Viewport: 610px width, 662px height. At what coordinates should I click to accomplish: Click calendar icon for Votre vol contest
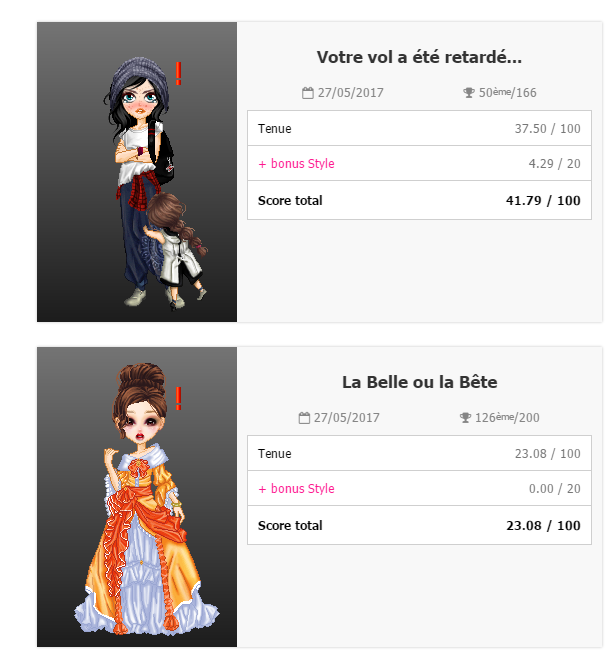(x=308, y=92)
